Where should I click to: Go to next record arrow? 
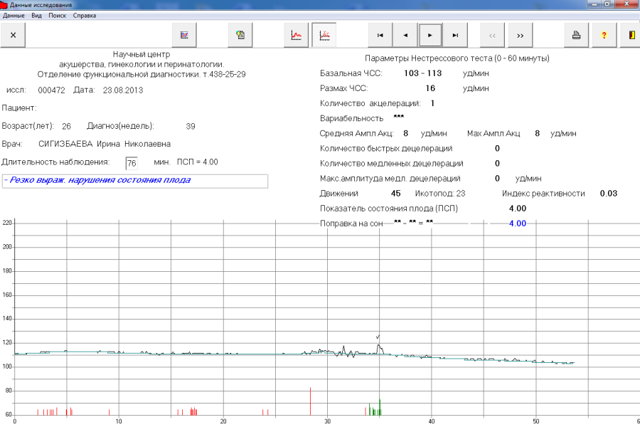coord(430,35)
